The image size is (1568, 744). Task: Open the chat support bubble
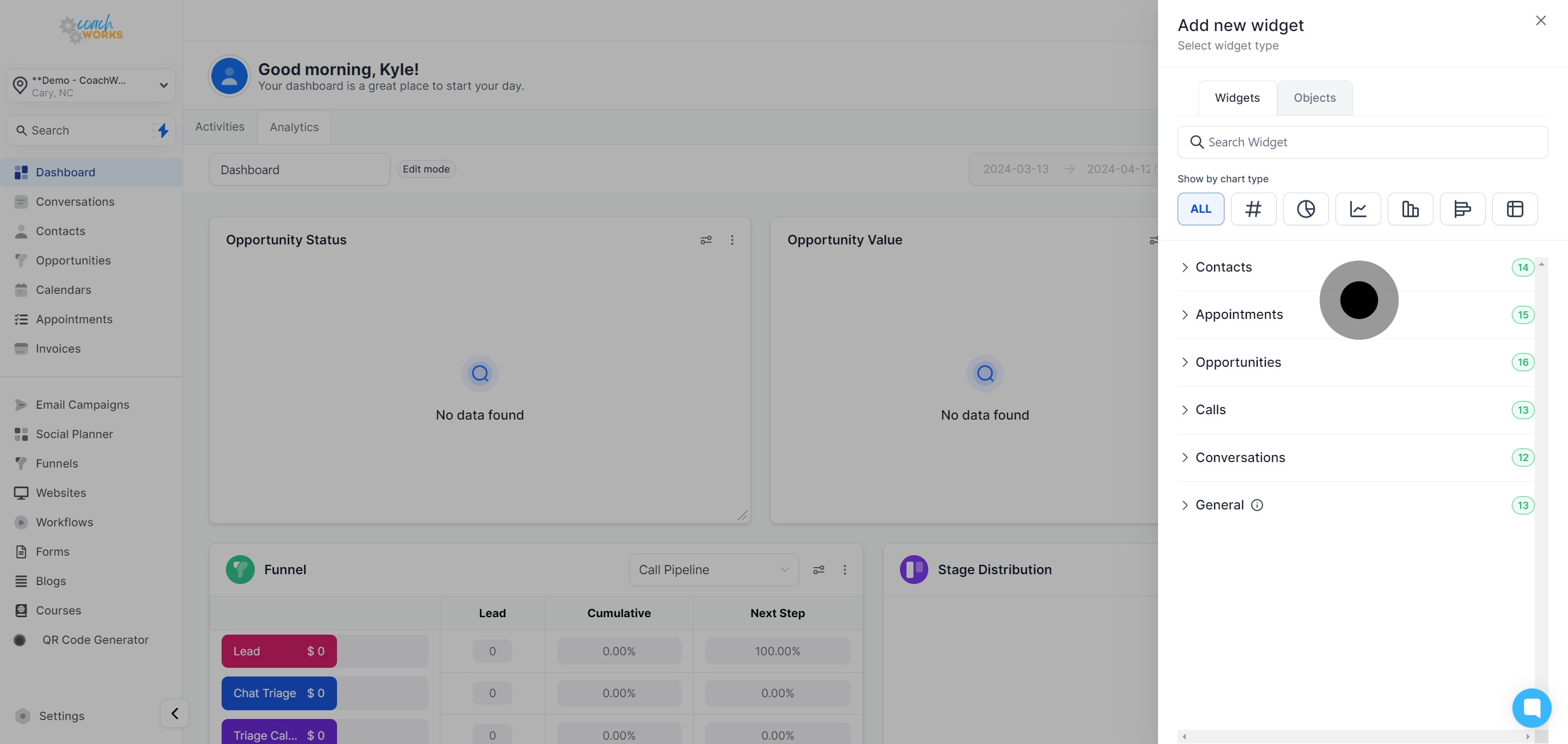point(1531,708)
